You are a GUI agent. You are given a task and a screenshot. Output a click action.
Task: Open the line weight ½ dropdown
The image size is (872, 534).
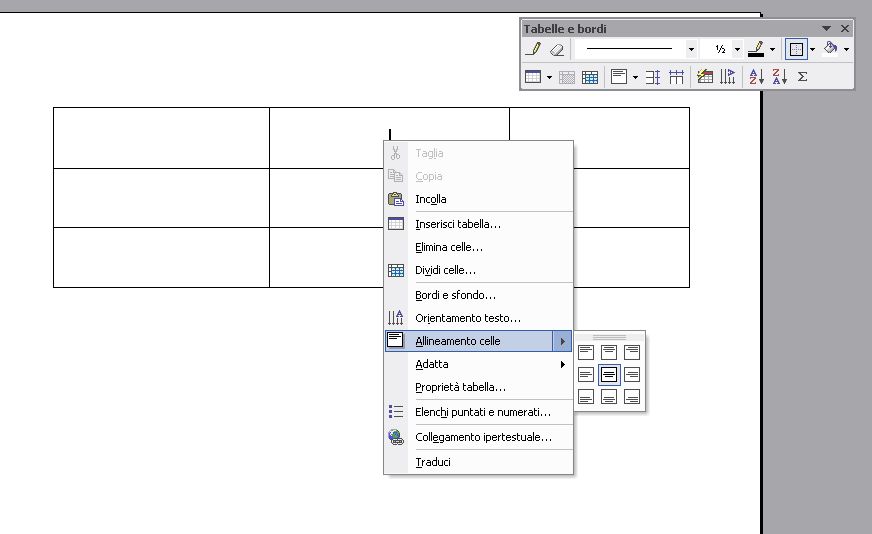pyautogui.click(x=737, y=50)
